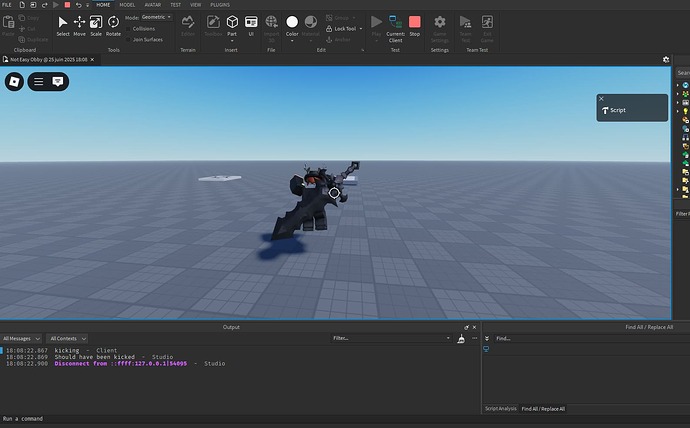
Task: Expand the Color dropdown arrow
Action: pos(292,41)
